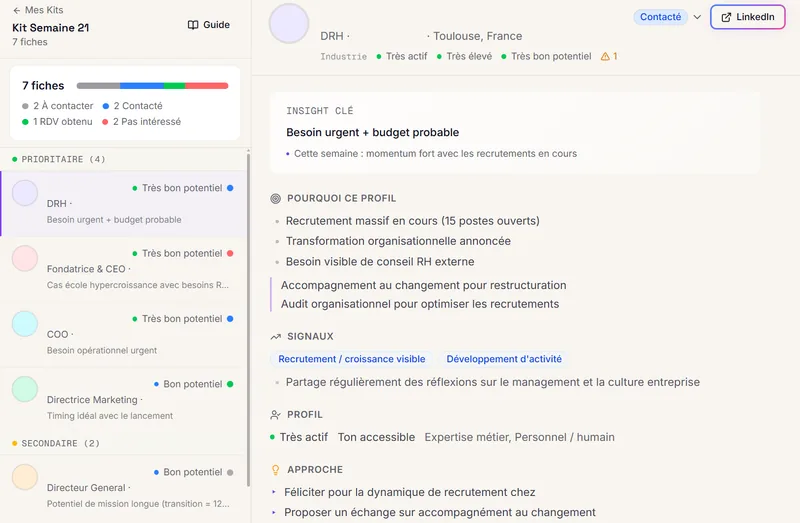Click the red status dot on Fondatrice card
The height and width of the screenshot is (523, 800).
230,253
